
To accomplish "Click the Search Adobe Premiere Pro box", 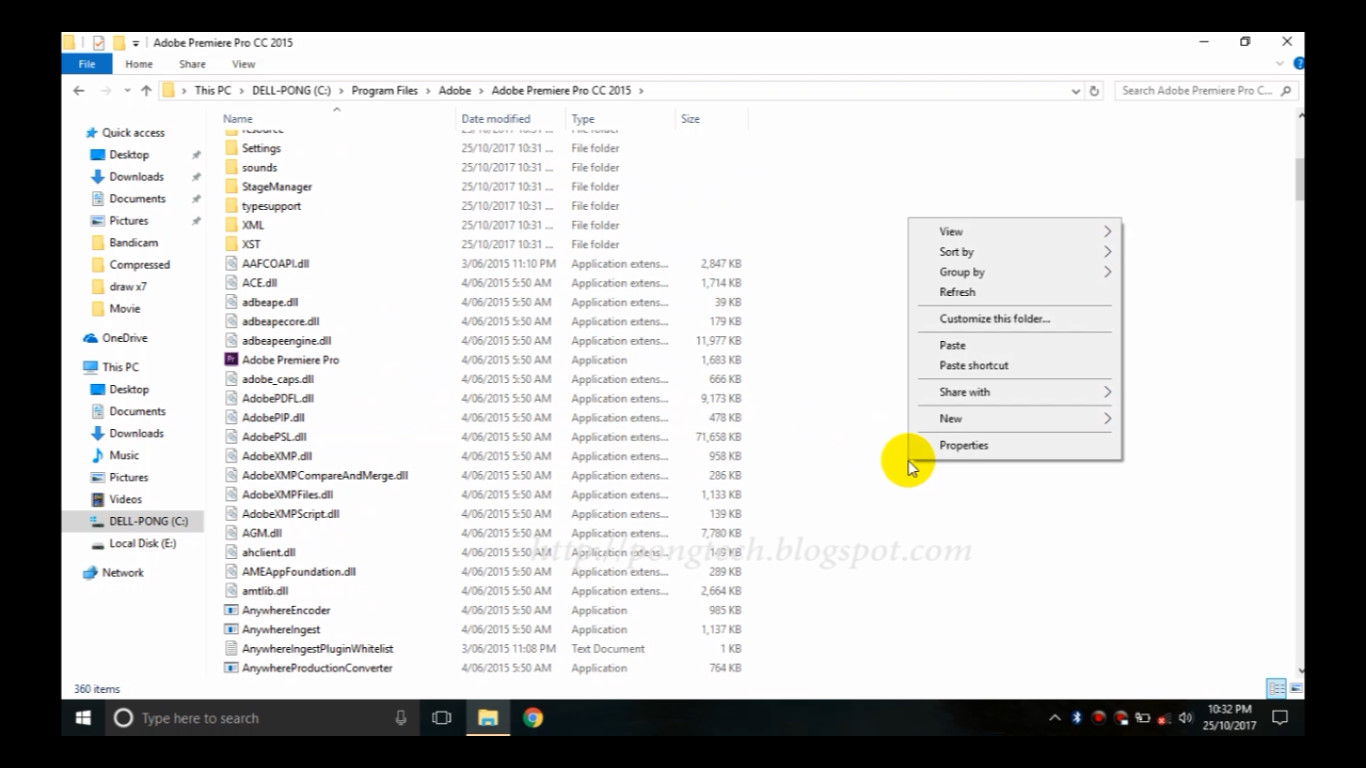I will pos(1205,90).
